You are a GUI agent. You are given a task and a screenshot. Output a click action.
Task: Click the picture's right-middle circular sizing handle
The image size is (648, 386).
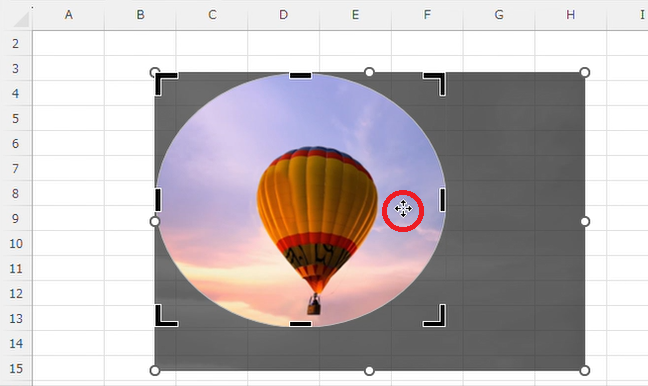point(584,222)
